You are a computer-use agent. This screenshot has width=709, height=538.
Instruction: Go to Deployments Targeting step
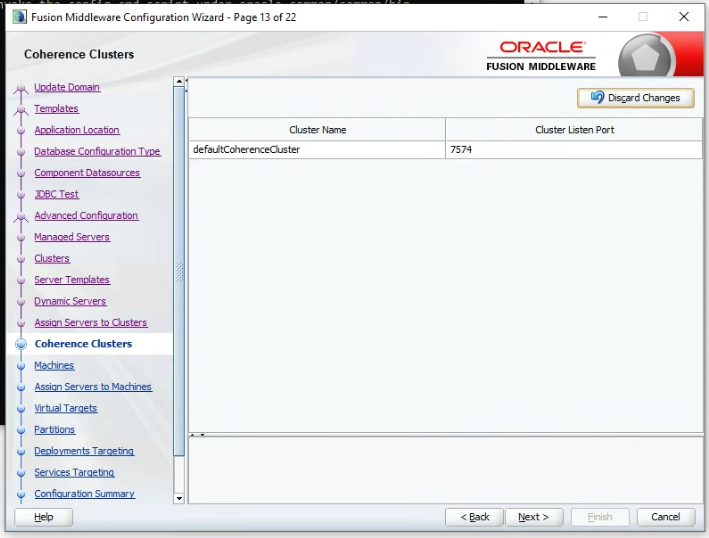coord(84,451)
